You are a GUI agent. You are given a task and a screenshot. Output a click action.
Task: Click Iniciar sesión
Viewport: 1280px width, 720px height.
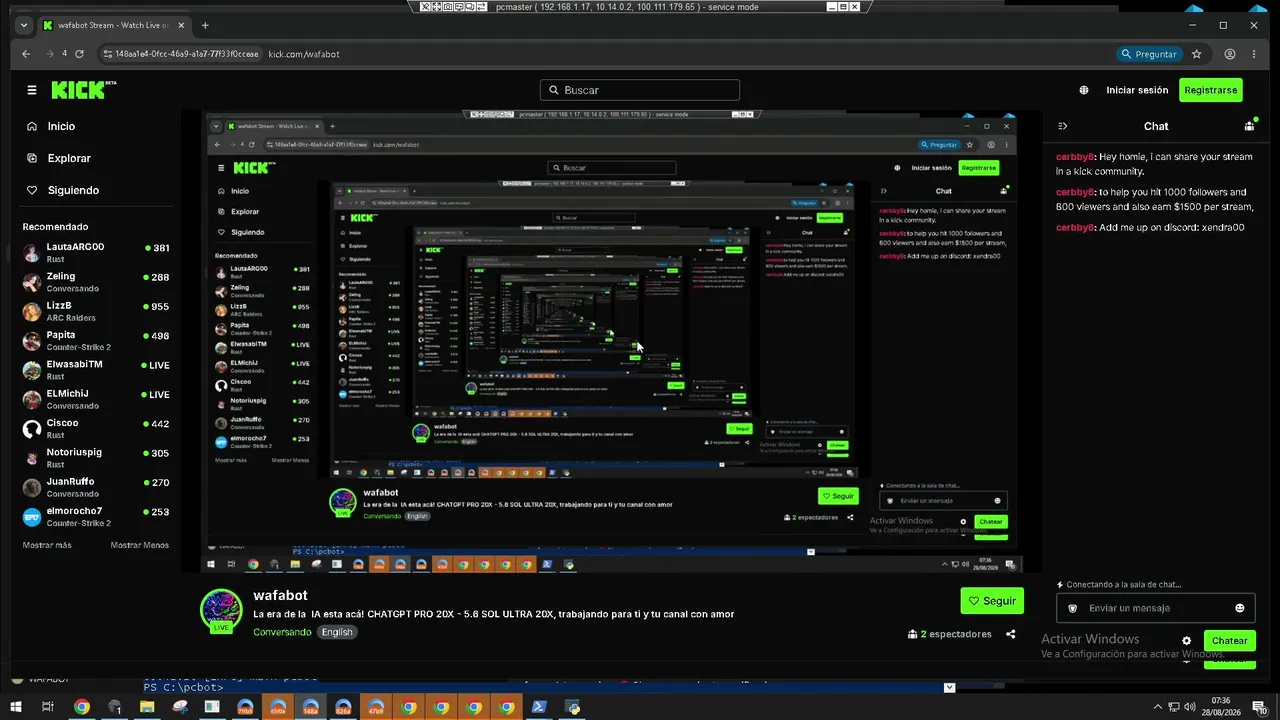coord(1137,90)
